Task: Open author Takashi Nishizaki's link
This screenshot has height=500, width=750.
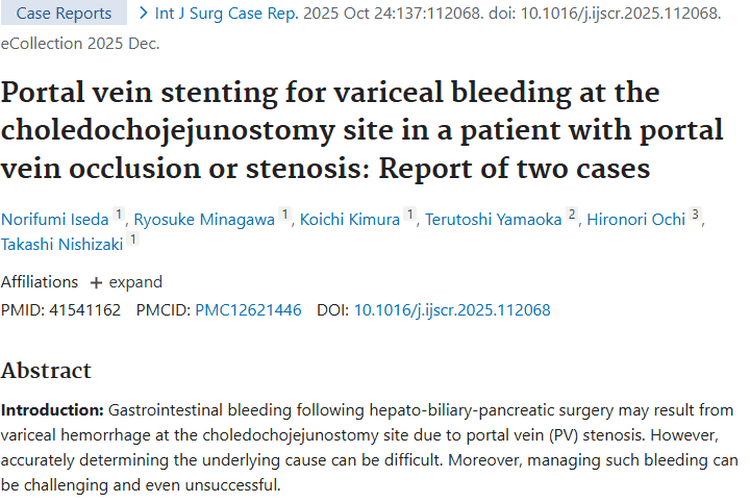Action: (62, 243)
